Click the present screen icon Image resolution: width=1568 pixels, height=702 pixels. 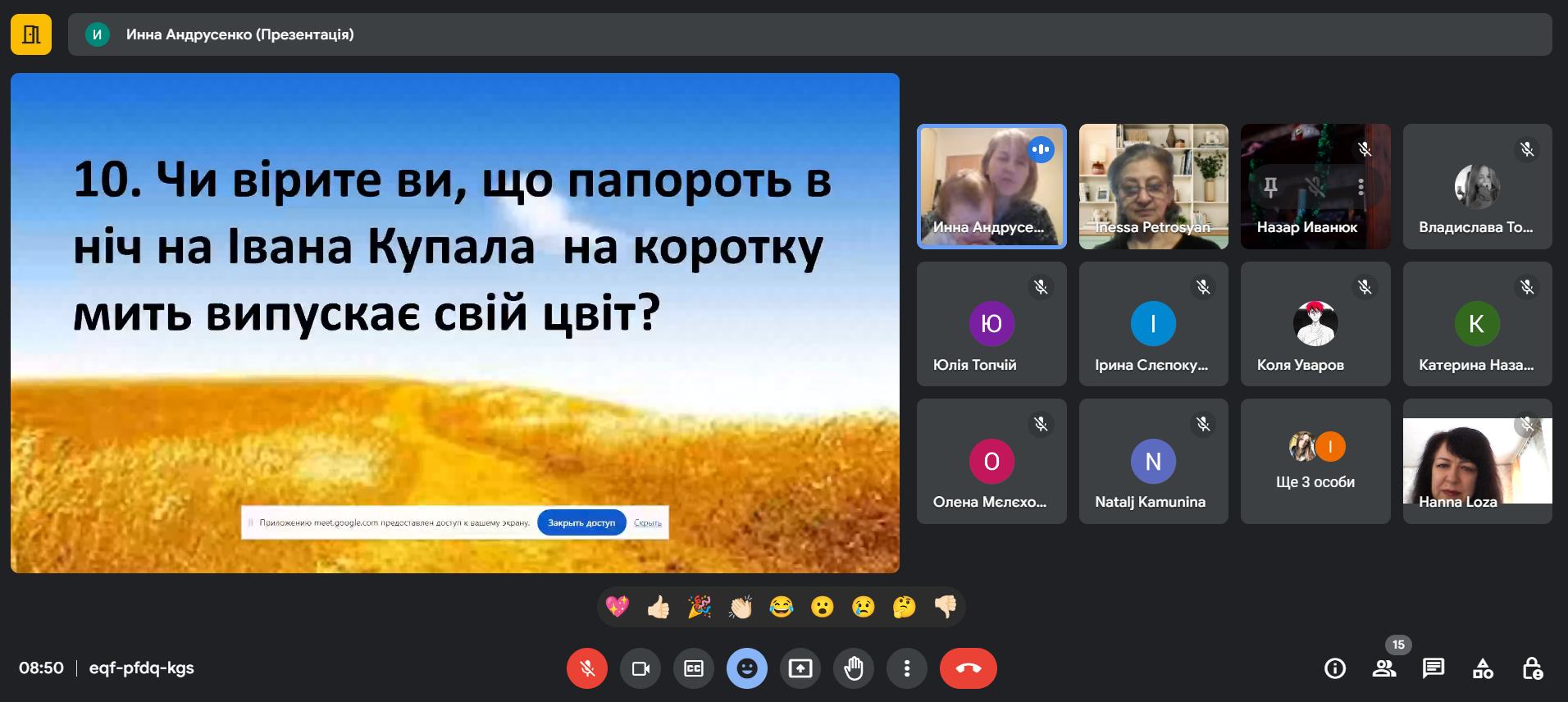coord(800,668)
